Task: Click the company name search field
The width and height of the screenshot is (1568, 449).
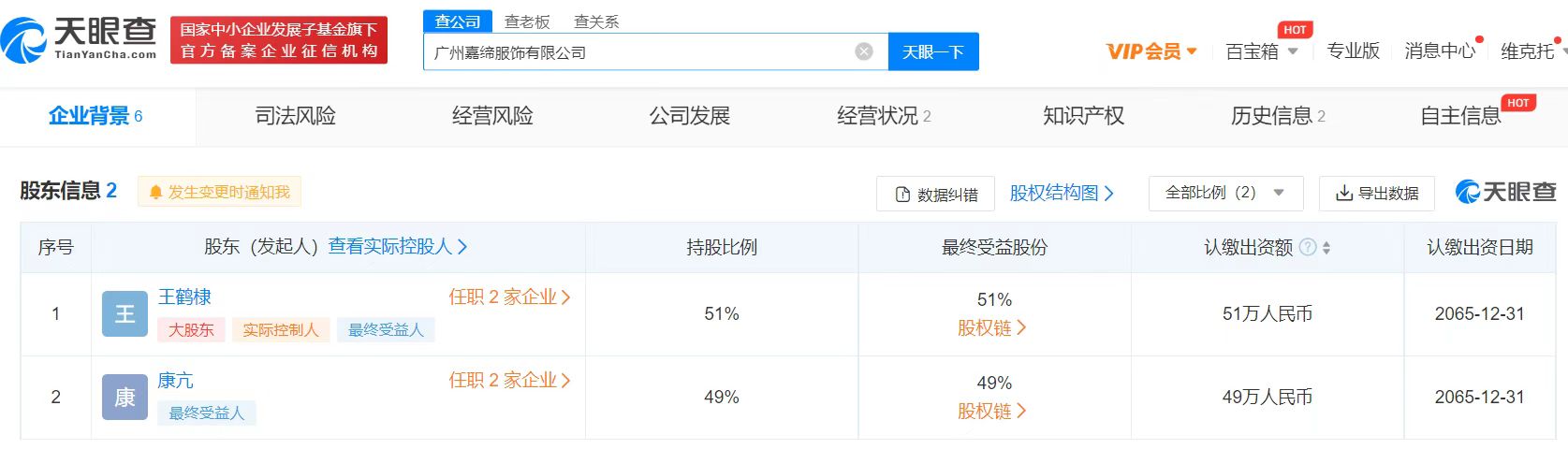Action: coord(637,52)
